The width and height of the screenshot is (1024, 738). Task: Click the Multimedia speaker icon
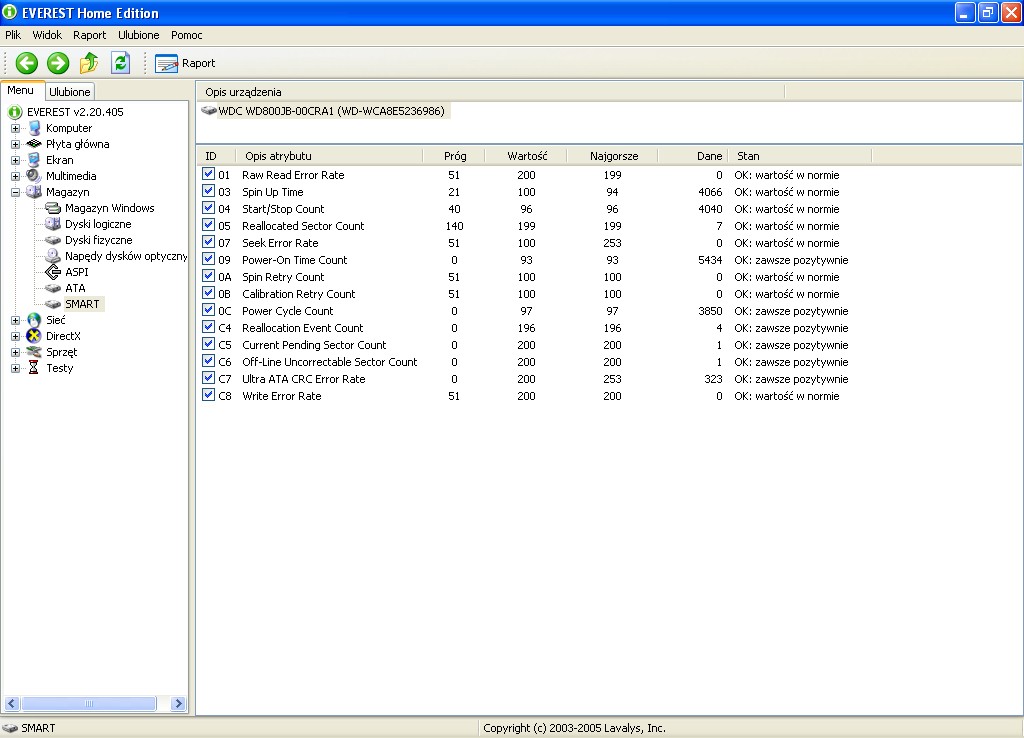tap(34, 176)
